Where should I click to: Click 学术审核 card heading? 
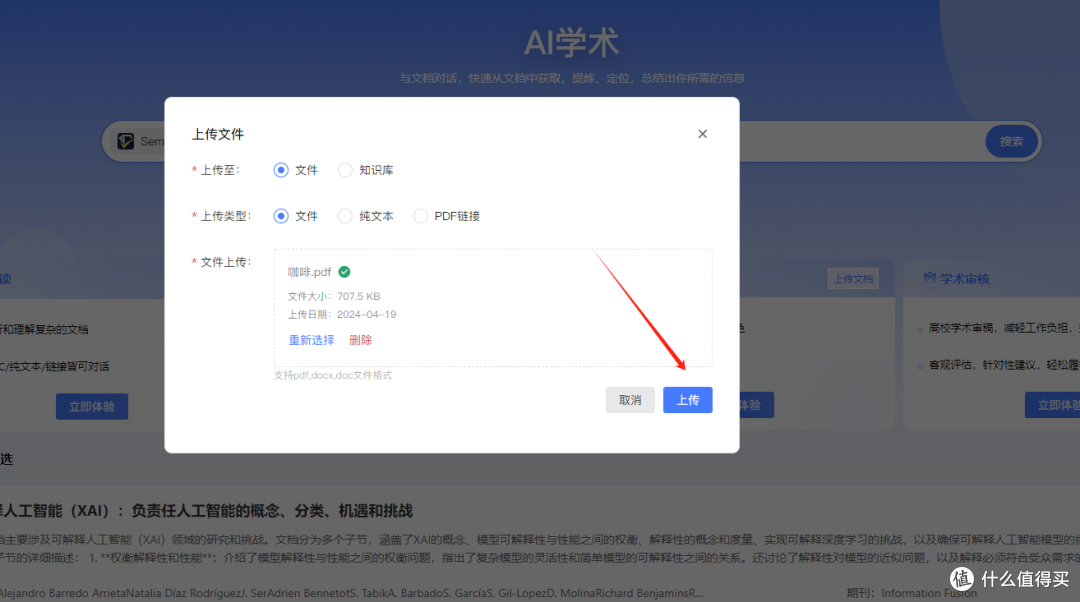pos(964,279)
